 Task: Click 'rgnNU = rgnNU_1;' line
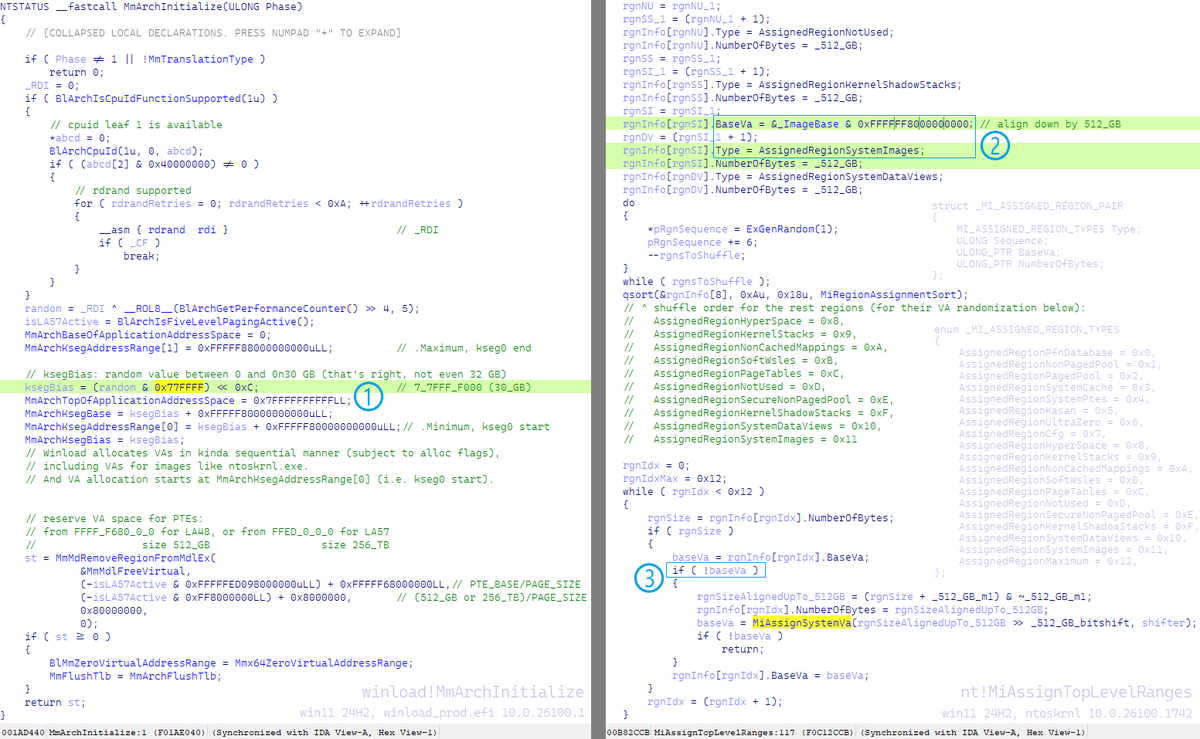pos(670,6)
